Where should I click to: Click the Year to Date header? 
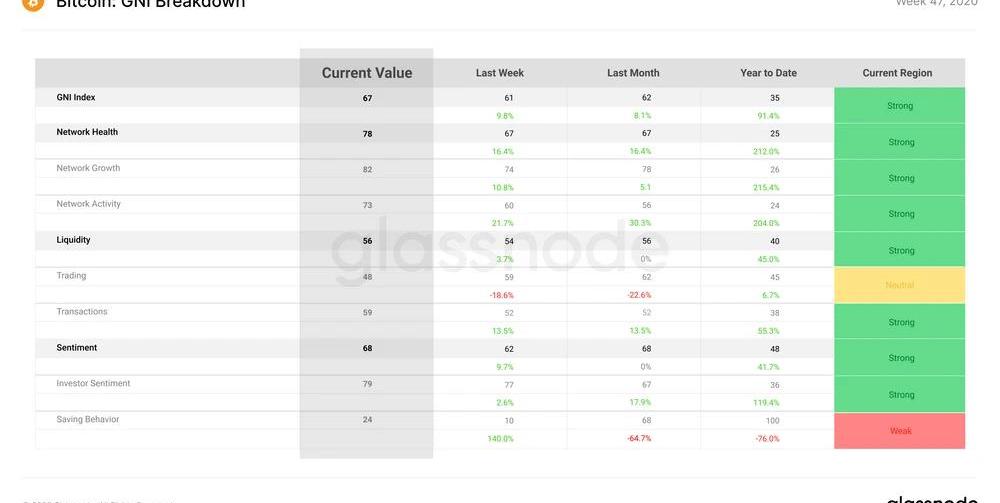(x=768, y=73)
